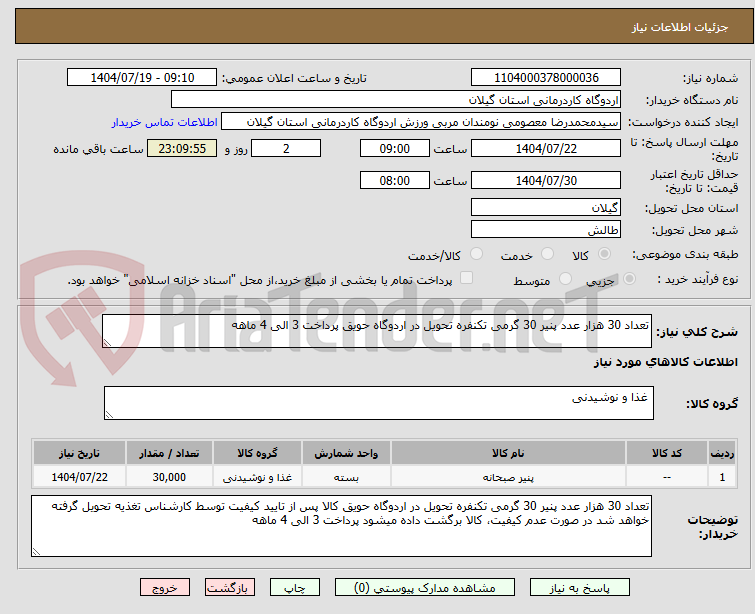This screenshot has height=614, width=755.
Task: Select the متوسط purchase type radio
Action: pos(568,280)
